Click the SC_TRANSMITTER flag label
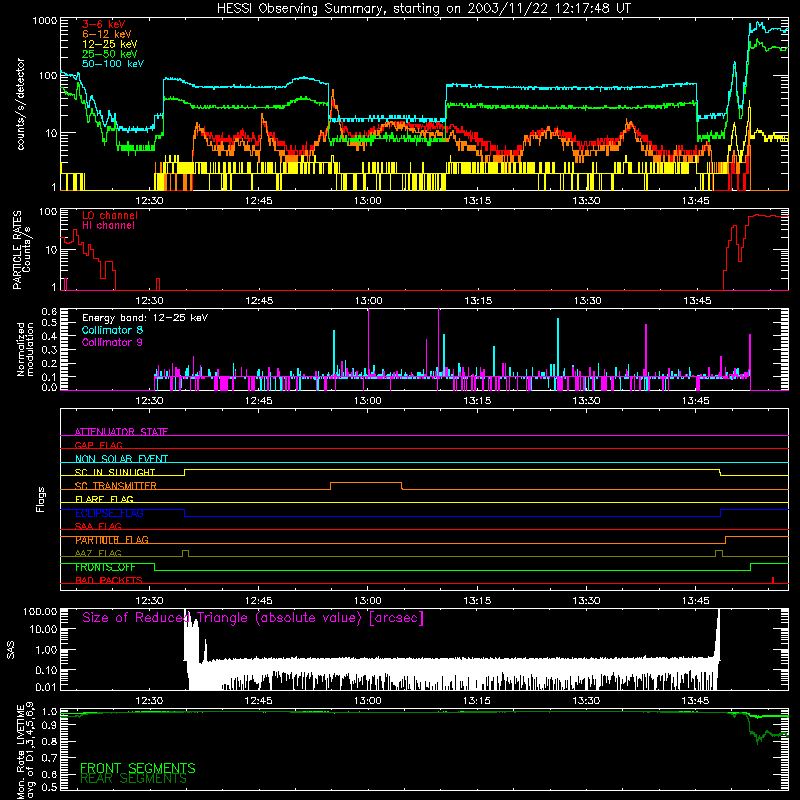Viewport: 800px width, 800px height. [x=115, y=486]
